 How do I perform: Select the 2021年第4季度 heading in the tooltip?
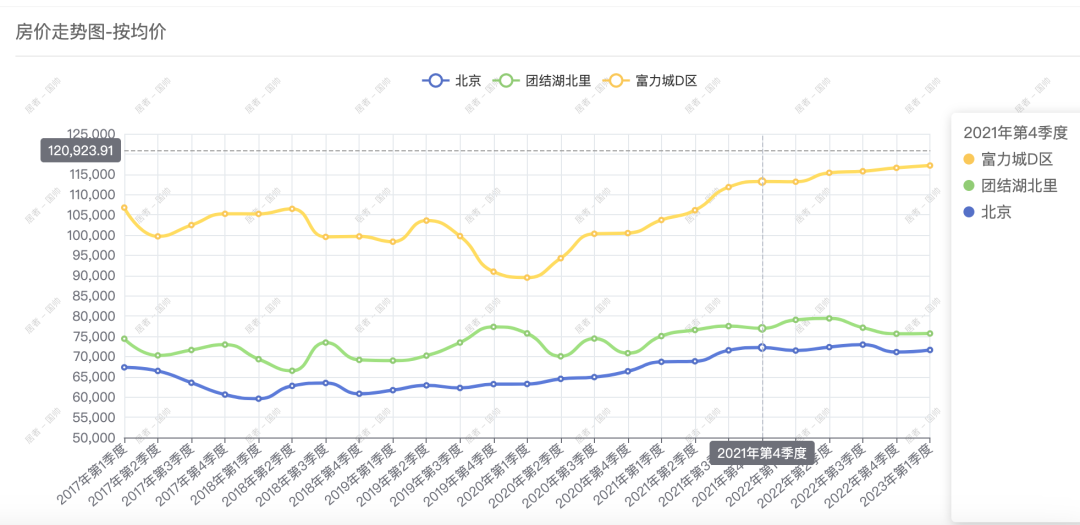[x=1015, y=132]
